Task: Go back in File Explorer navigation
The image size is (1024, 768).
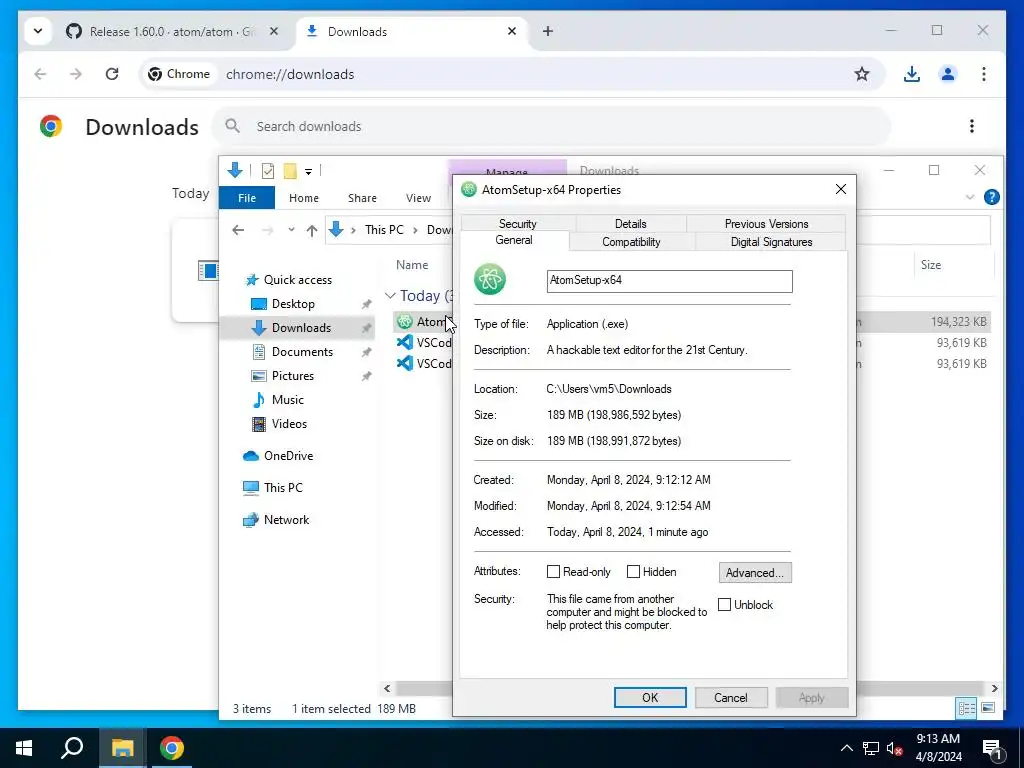Action: [238, 230]
